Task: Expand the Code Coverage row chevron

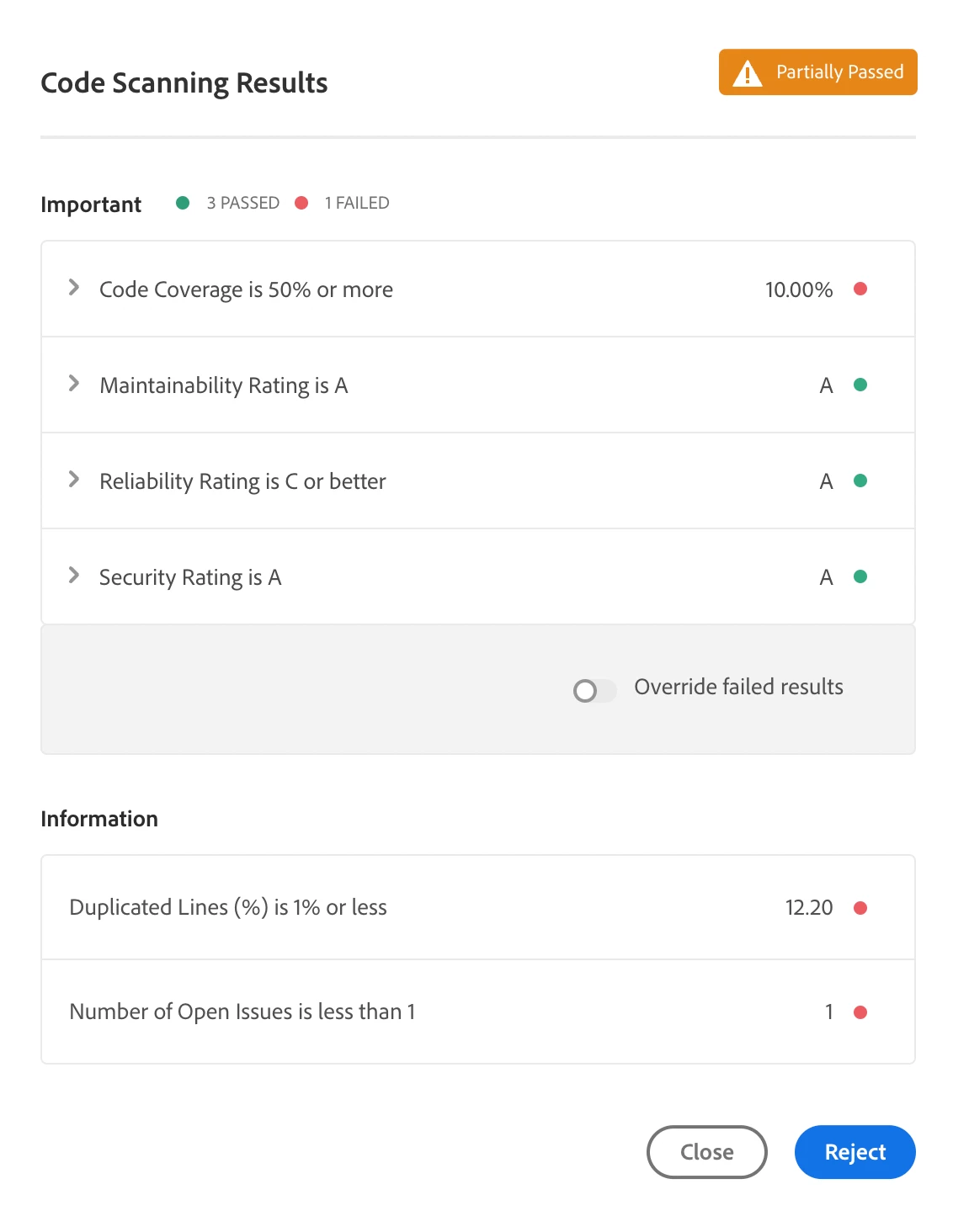Action: (74, 288)
